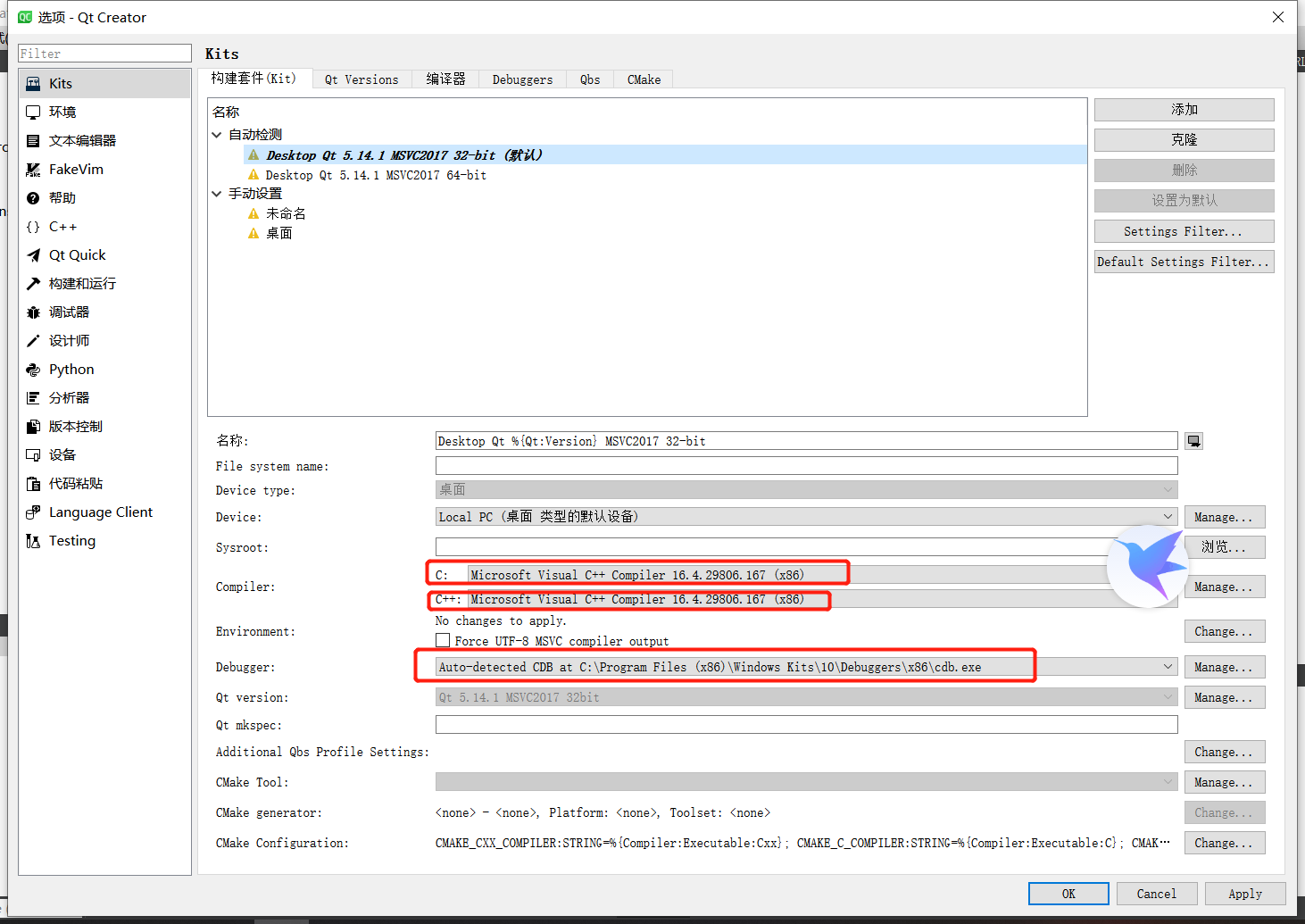This screenshot has width=1305, height=924.
Task: Open the Qt Quick paper-plane icon
Action: tap(33, 255)
